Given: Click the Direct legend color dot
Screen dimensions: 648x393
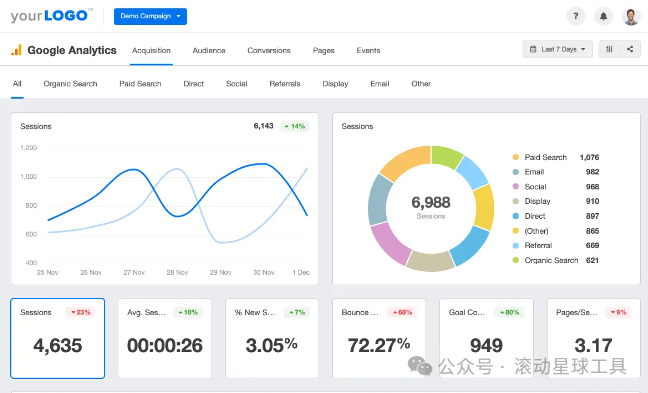Looking at the screenshot, I should pos(515,216).
